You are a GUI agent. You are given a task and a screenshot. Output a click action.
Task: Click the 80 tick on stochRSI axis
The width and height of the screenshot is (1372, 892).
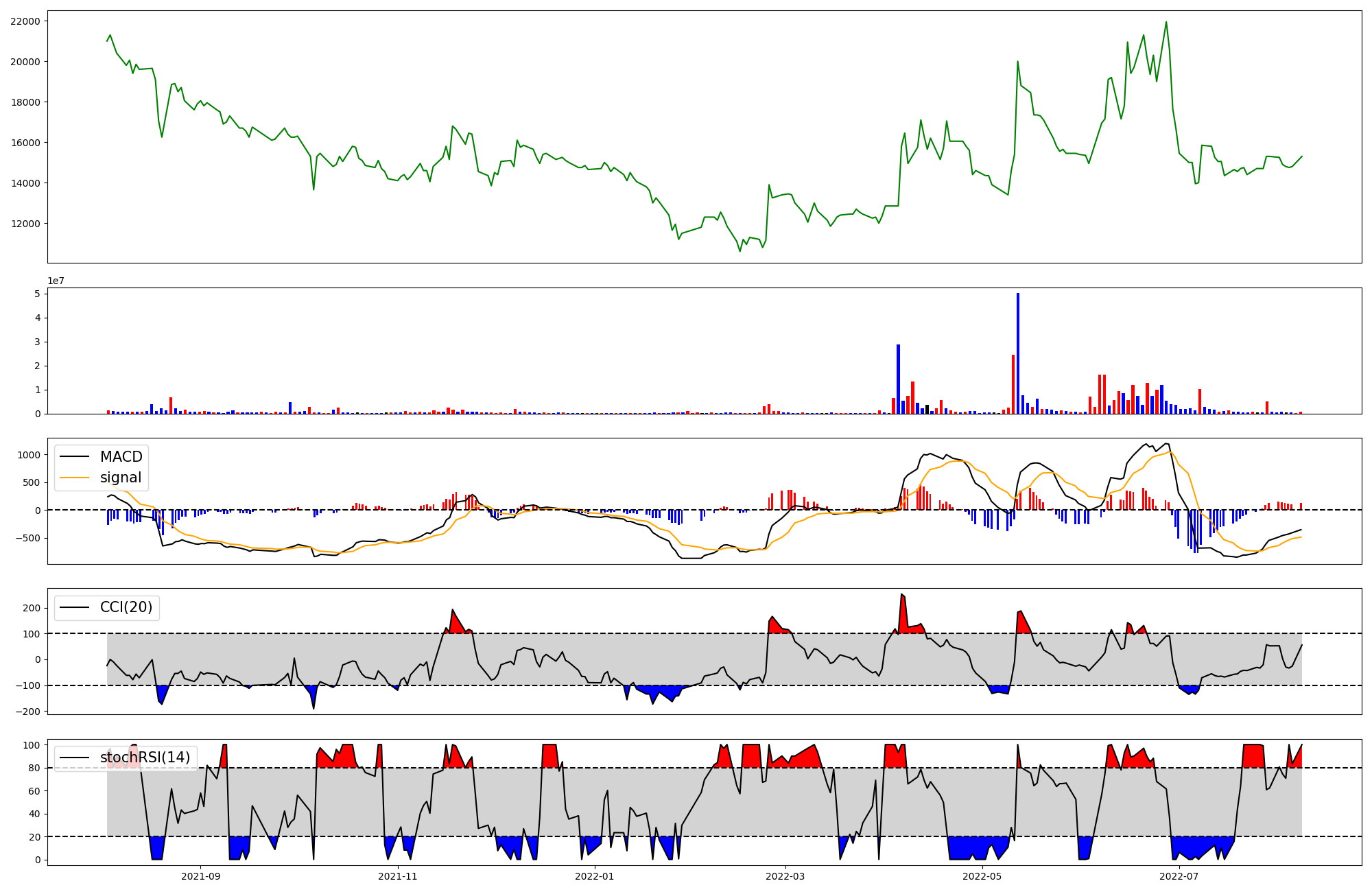coord(34,768)
